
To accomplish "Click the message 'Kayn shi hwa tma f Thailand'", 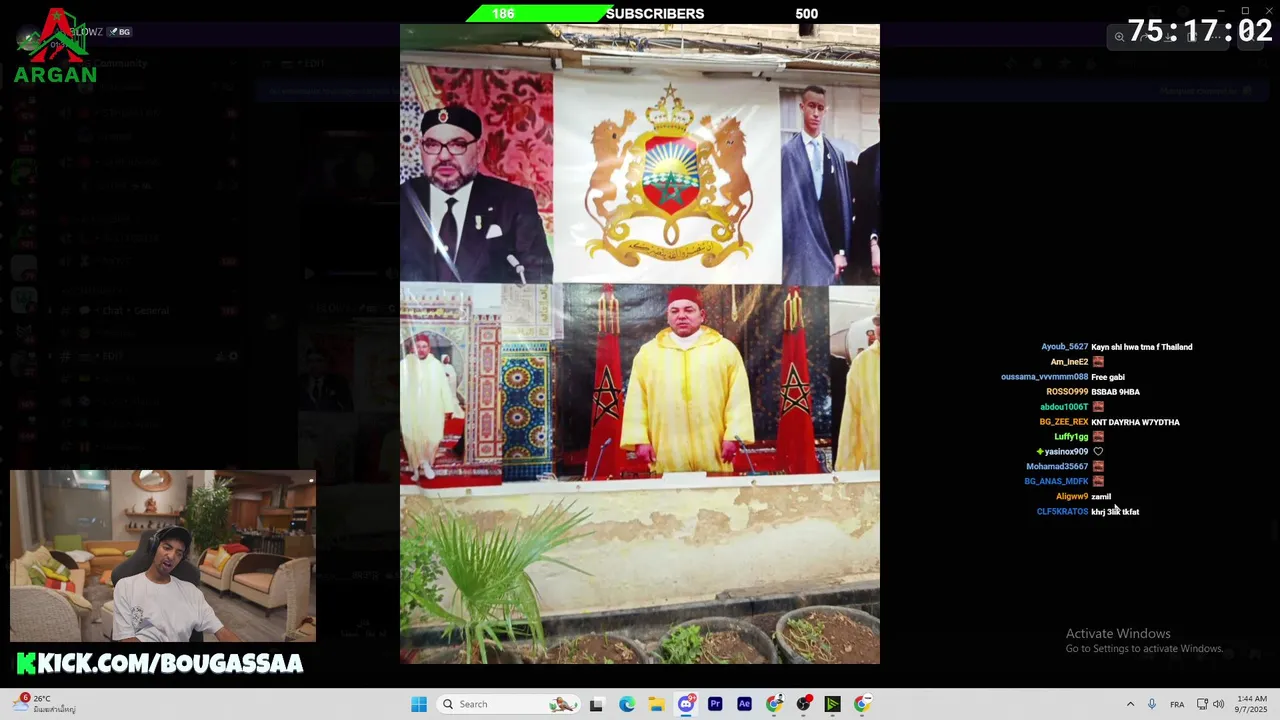I will [1141, 347].
